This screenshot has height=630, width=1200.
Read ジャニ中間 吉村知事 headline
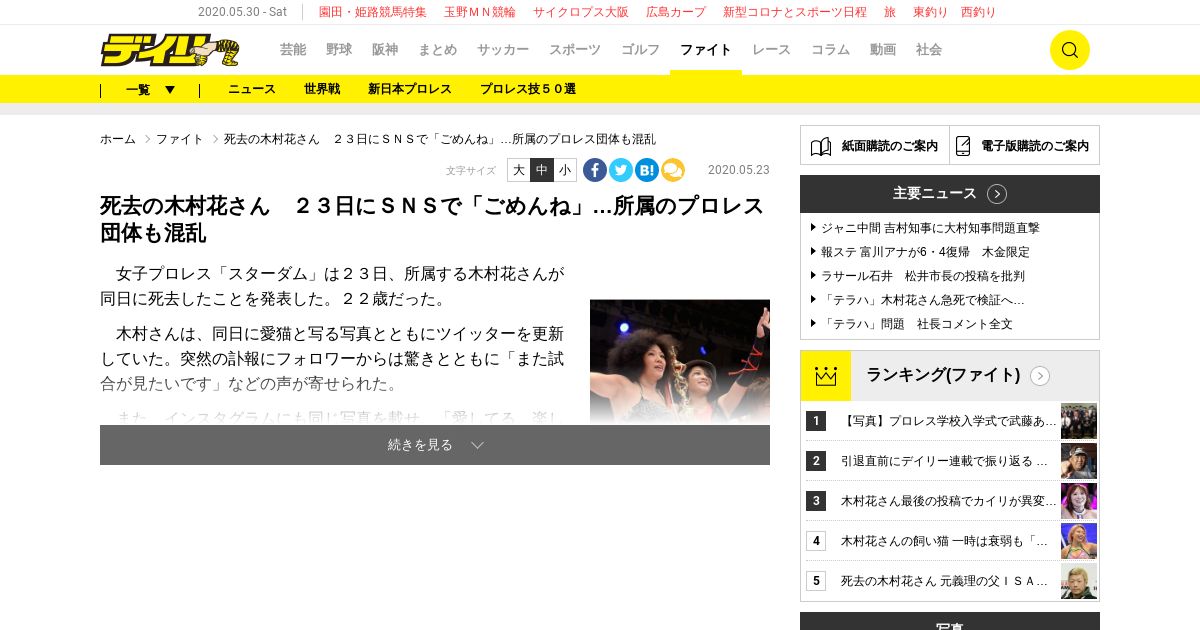[930, 228]
